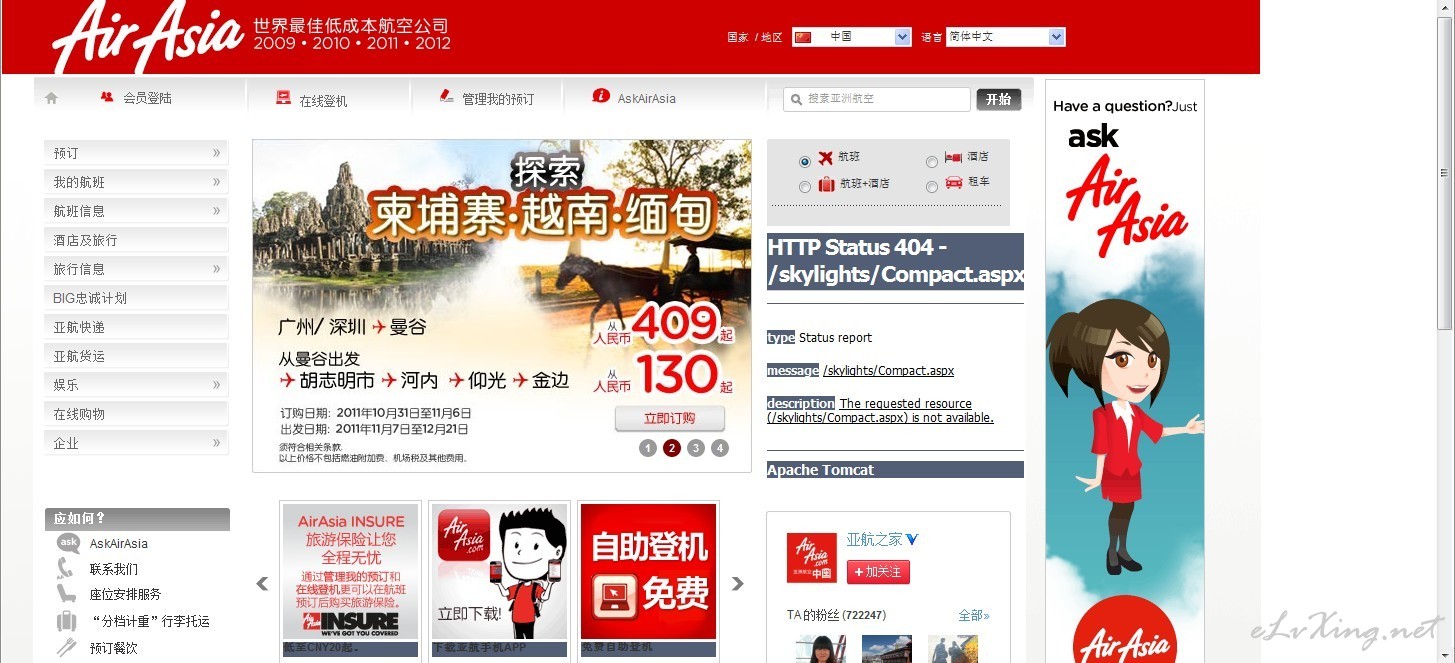Click the AskAirAsia info icon in nav bar
The height and width of the screenshot is (663, 1455).
[x=601, y=96]
